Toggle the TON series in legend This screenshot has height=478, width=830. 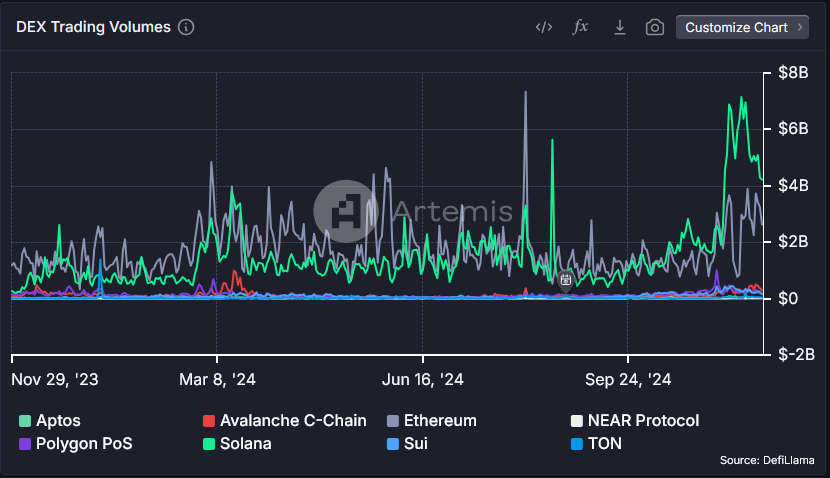(596, 444)
